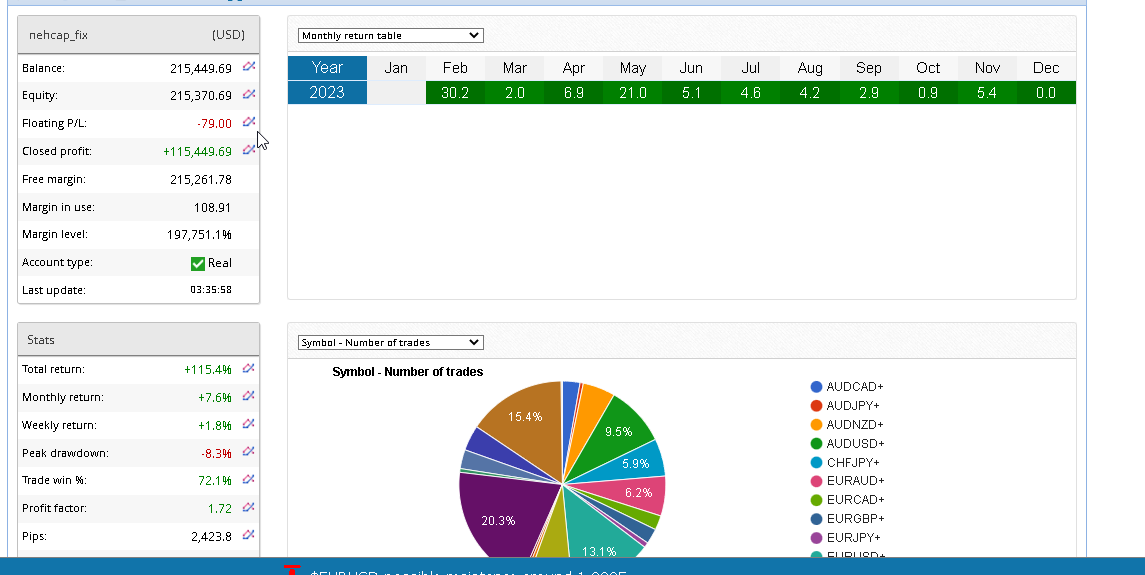Open the Profit factor chart icon
Viewport: 1145px width, 575px height.
249,508
